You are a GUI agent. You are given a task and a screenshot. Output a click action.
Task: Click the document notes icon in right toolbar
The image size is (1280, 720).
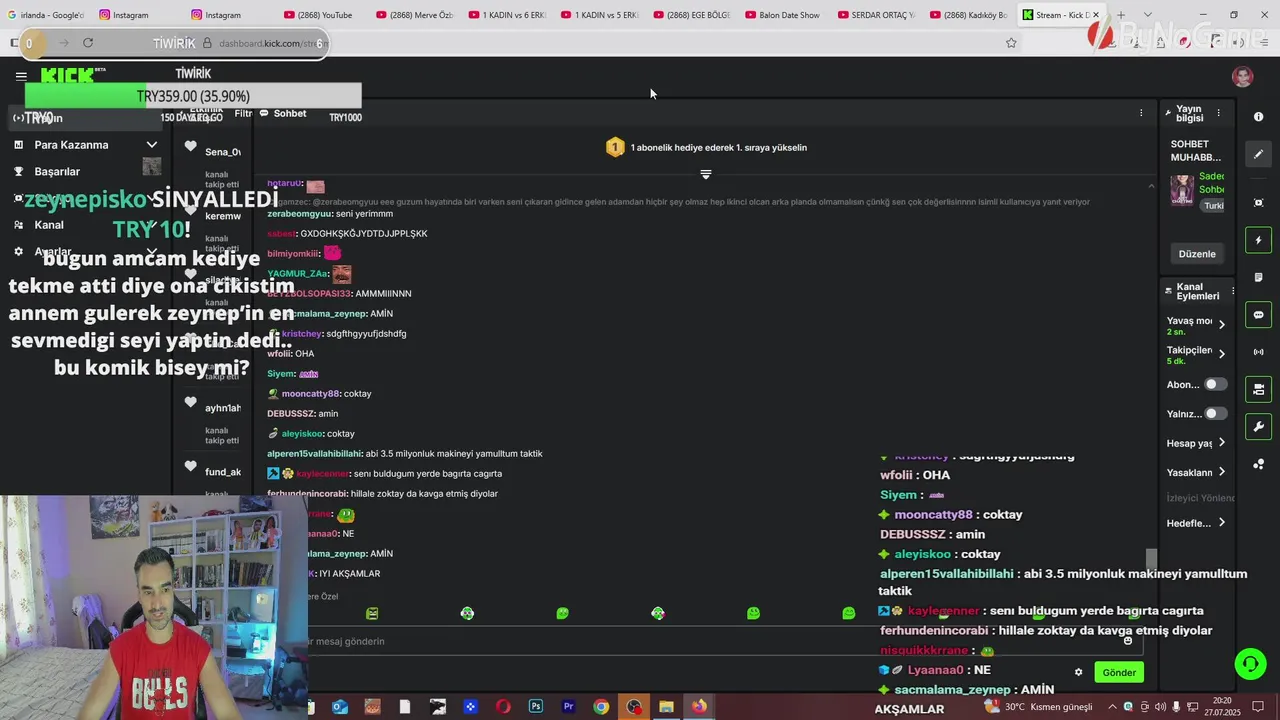click(1258, 277)
